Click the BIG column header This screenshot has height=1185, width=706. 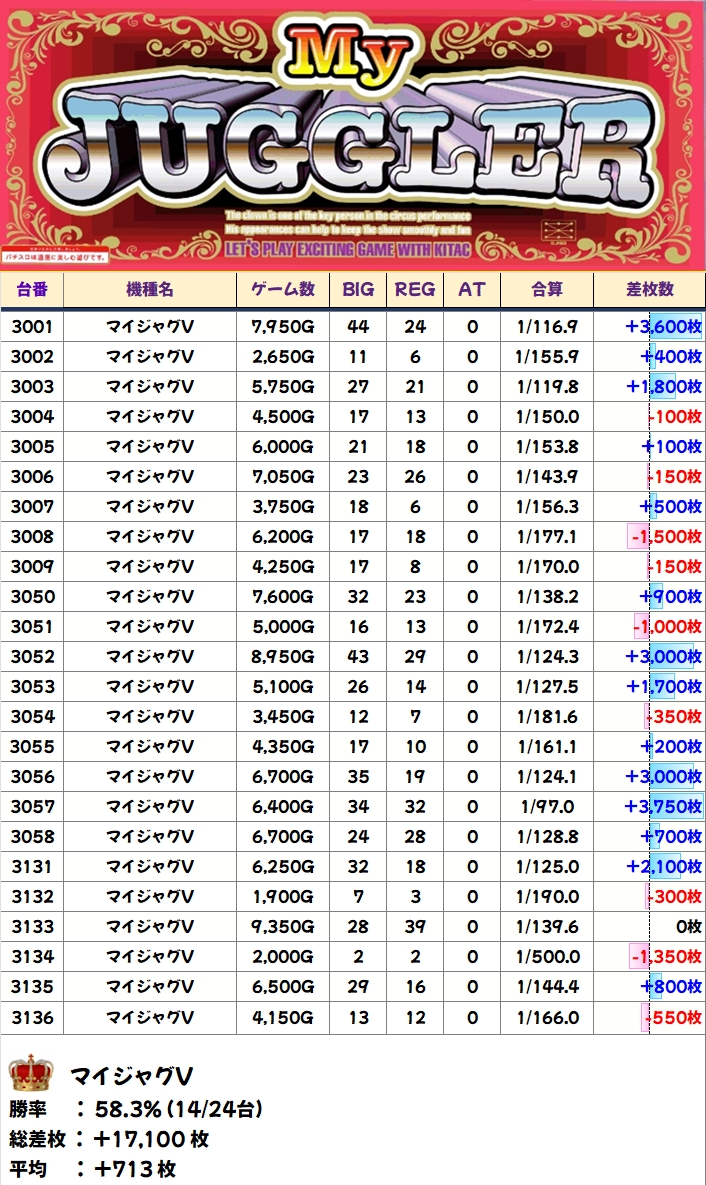click(358, 289)
